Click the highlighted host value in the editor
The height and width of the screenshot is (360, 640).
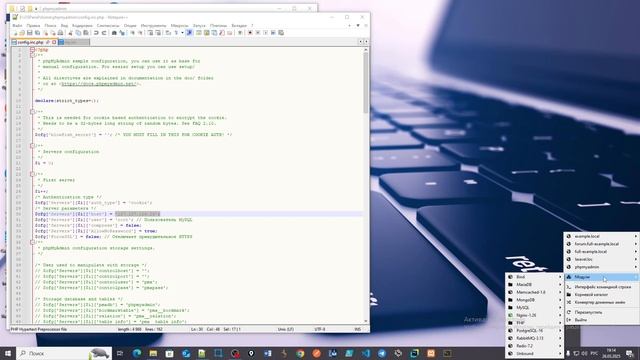[x=137, y=214]
